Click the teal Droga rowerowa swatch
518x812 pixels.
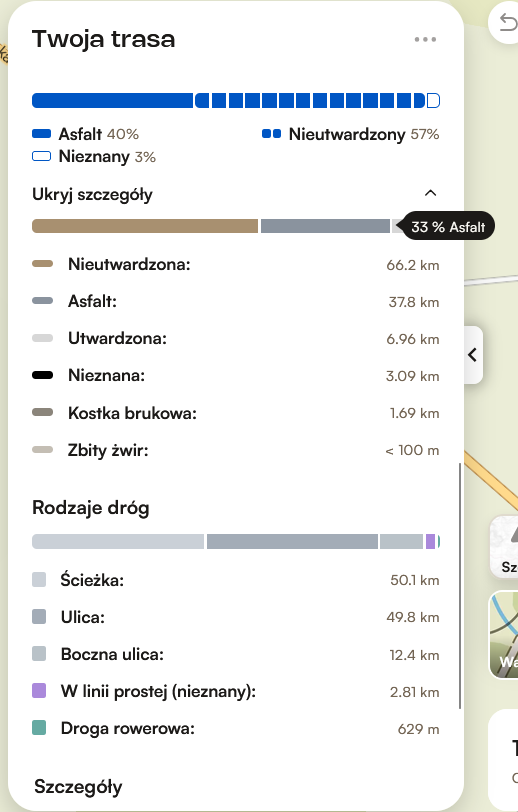click(39, 728)
